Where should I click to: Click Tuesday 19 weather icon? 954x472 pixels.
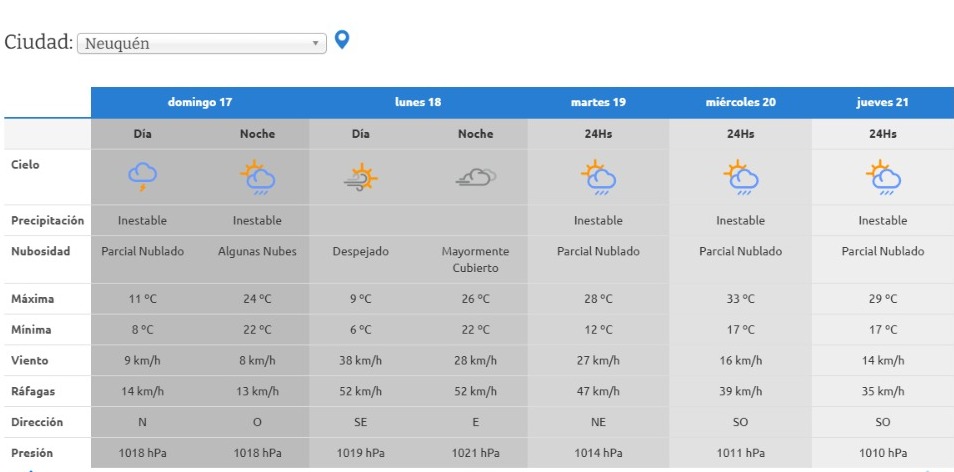598,177
